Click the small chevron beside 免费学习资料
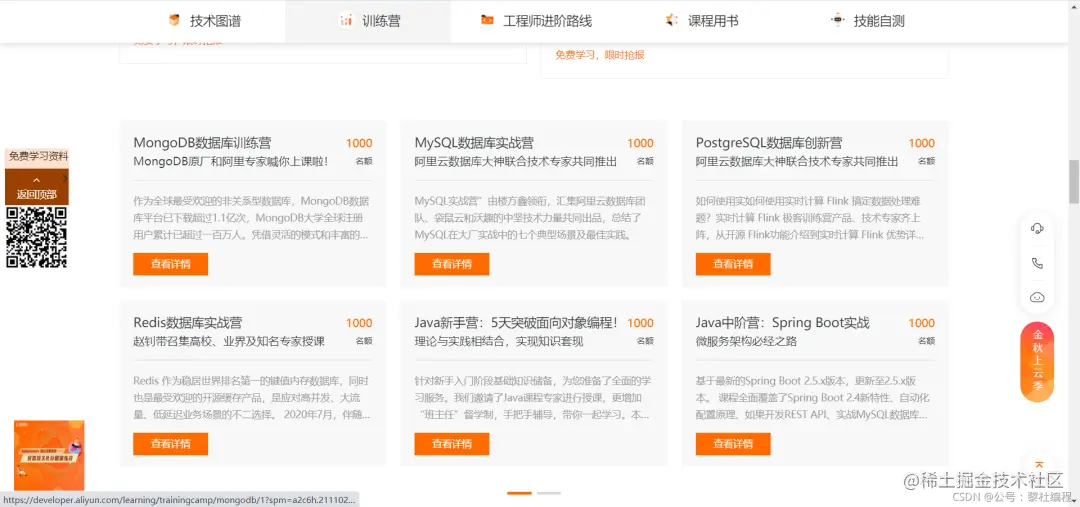Screen dimensions: 1080x507 point(65,178)
